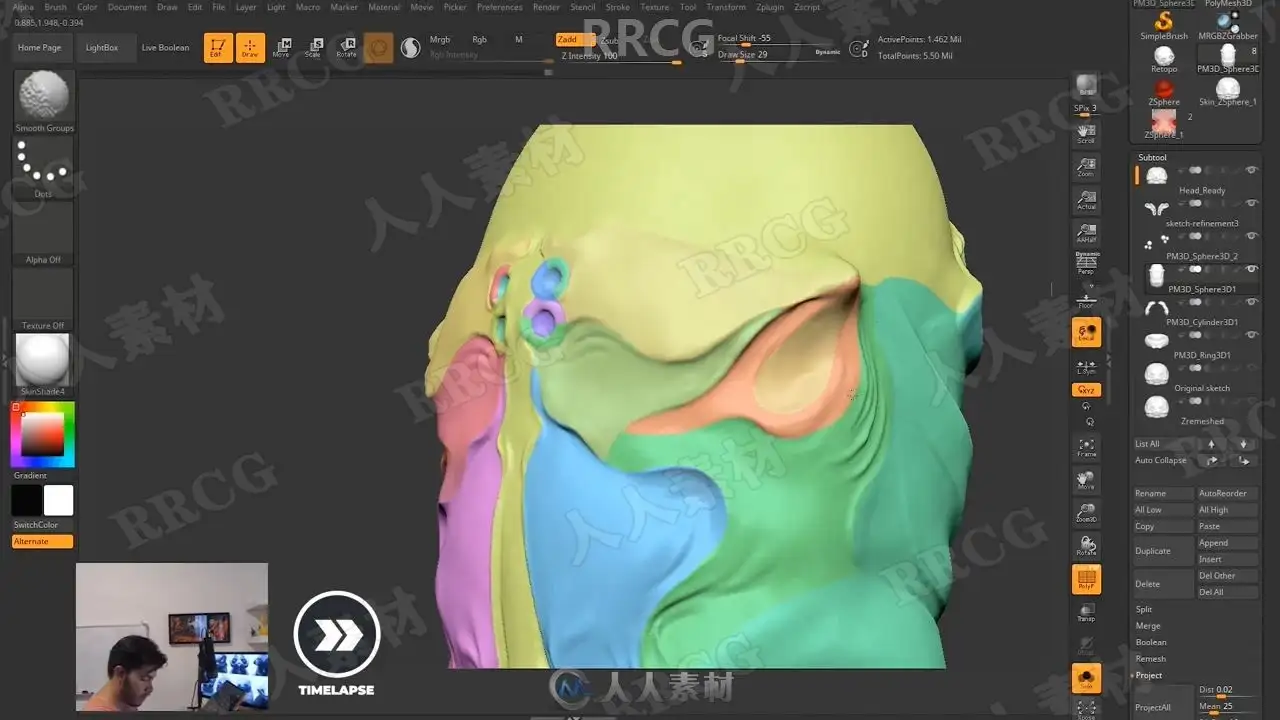Image resolution: width=1280 pixels, height=720 pixels.
Task: Open the Document menu
Action: click(x=127, y=7)
